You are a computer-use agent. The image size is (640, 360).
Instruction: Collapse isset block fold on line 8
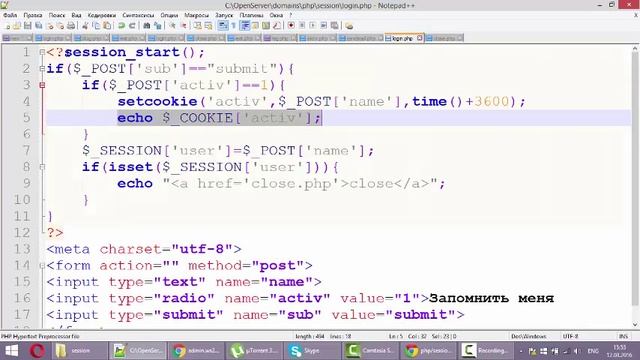[x=42, y=167]
